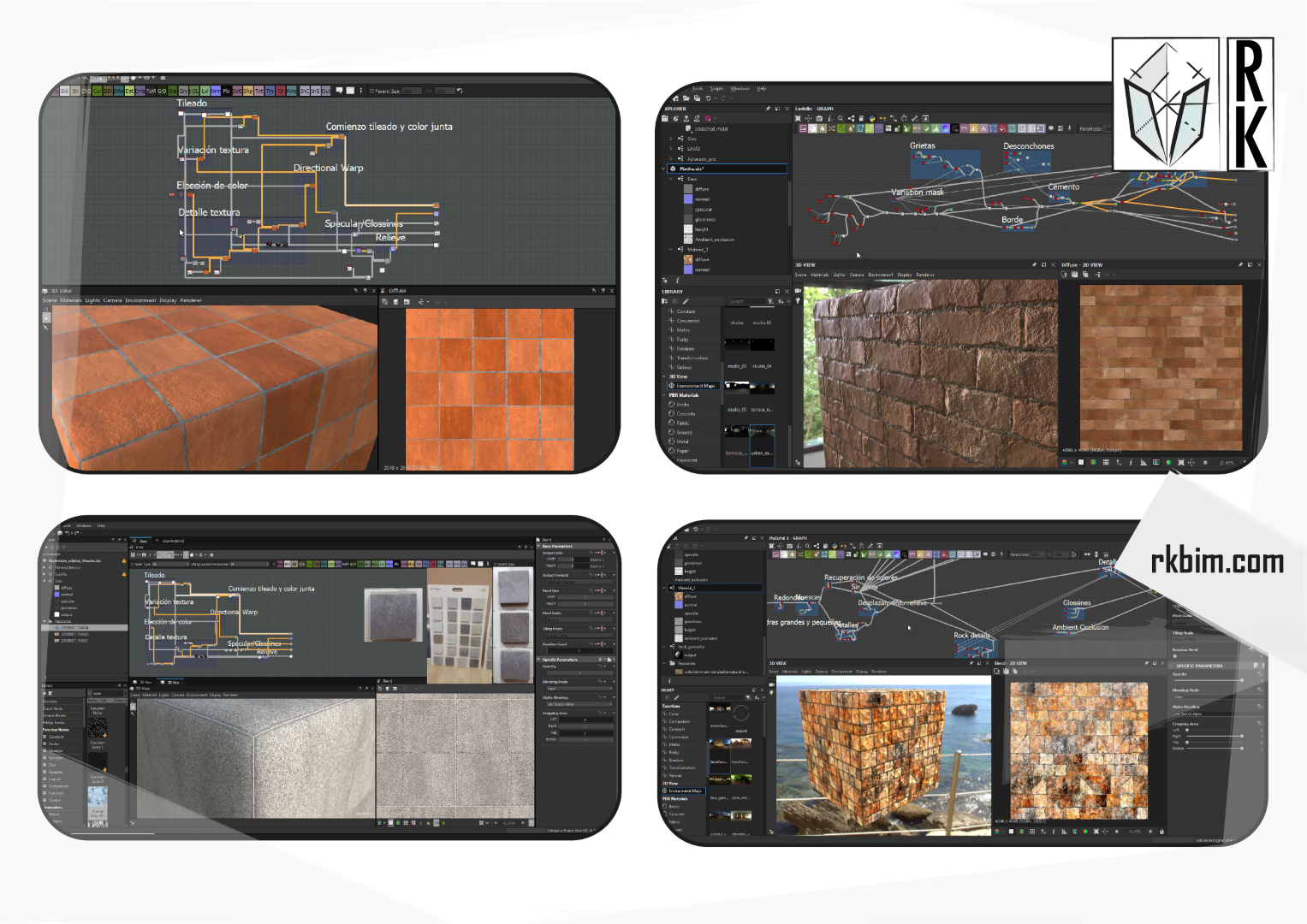Open the Environment menu above the brick wall 3D view

click(880, 275)
